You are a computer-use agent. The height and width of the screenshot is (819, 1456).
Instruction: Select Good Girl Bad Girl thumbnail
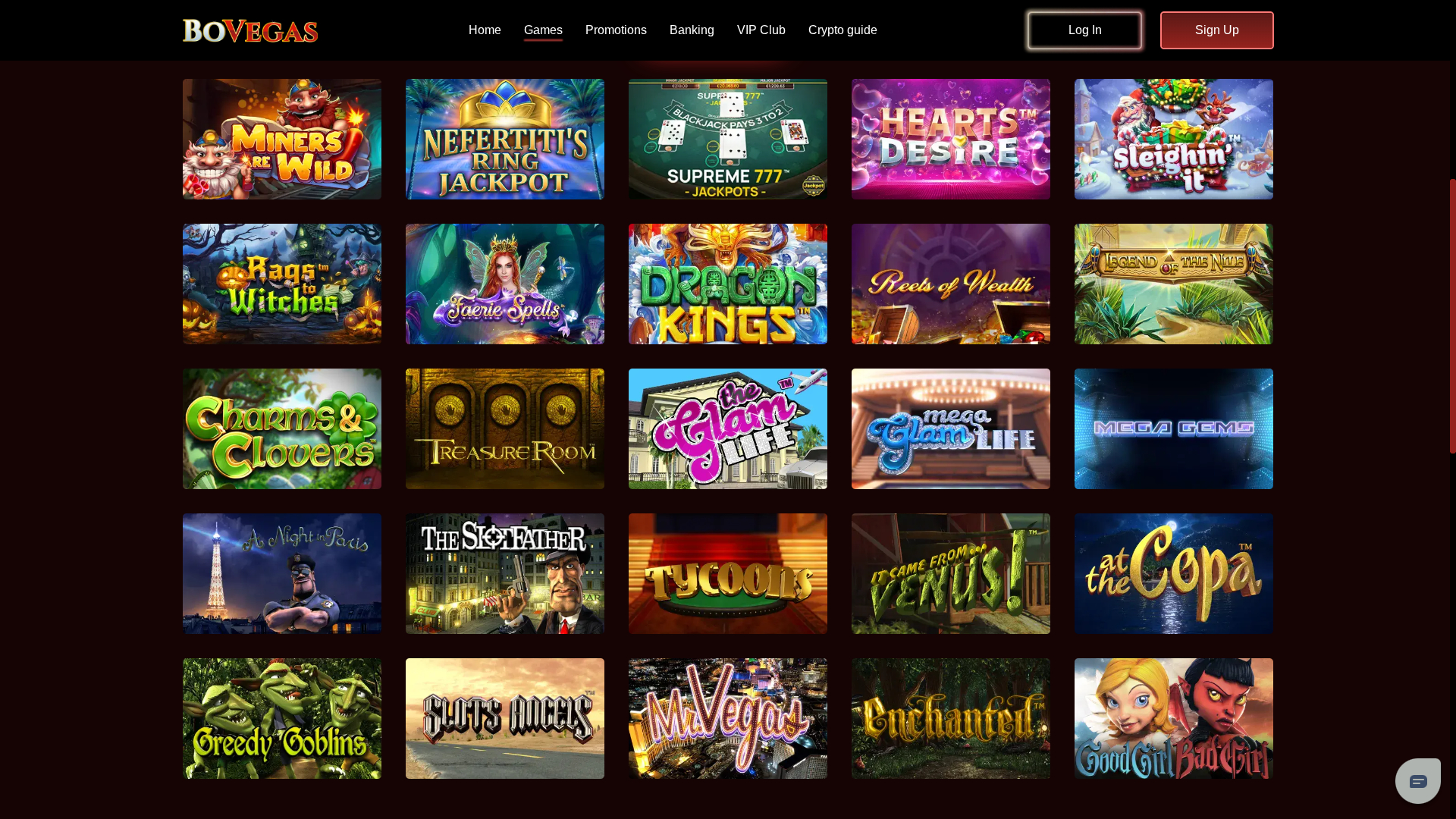point(1174,718)
